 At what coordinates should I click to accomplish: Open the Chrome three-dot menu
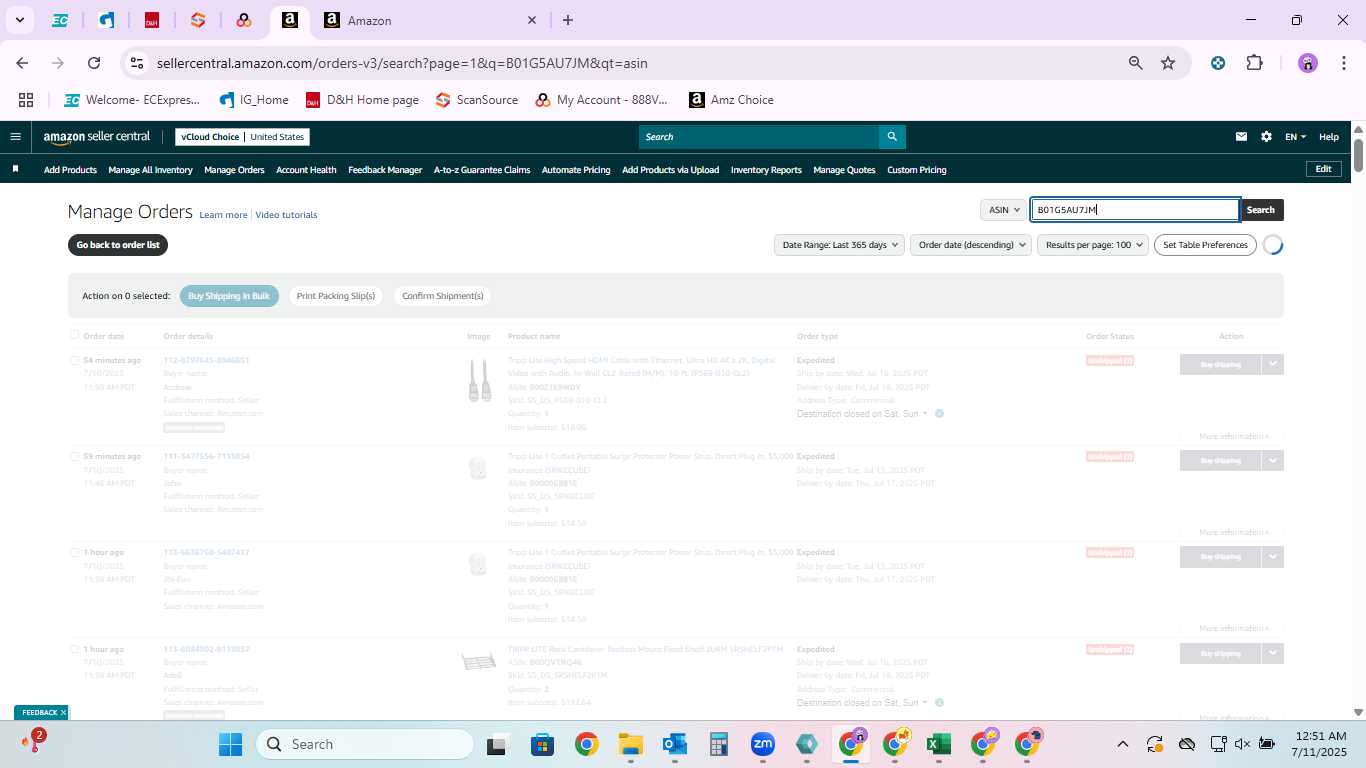coord(1342,63)
